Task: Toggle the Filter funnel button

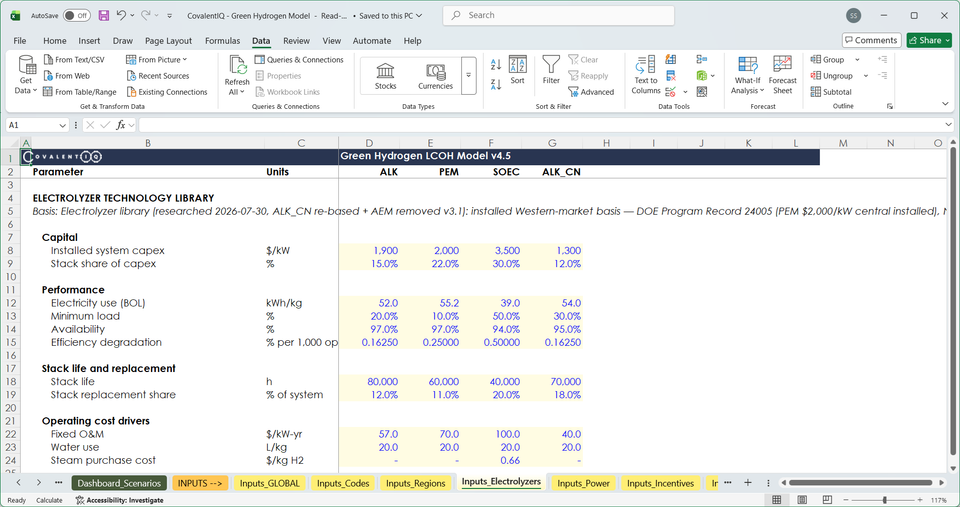Action: click(x=551, y=70)
